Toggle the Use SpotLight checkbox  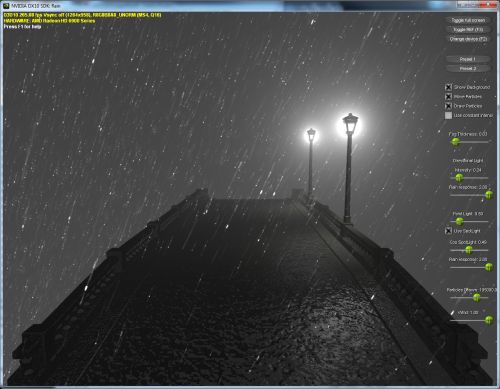pyautogui.click(x=449, y=231)
